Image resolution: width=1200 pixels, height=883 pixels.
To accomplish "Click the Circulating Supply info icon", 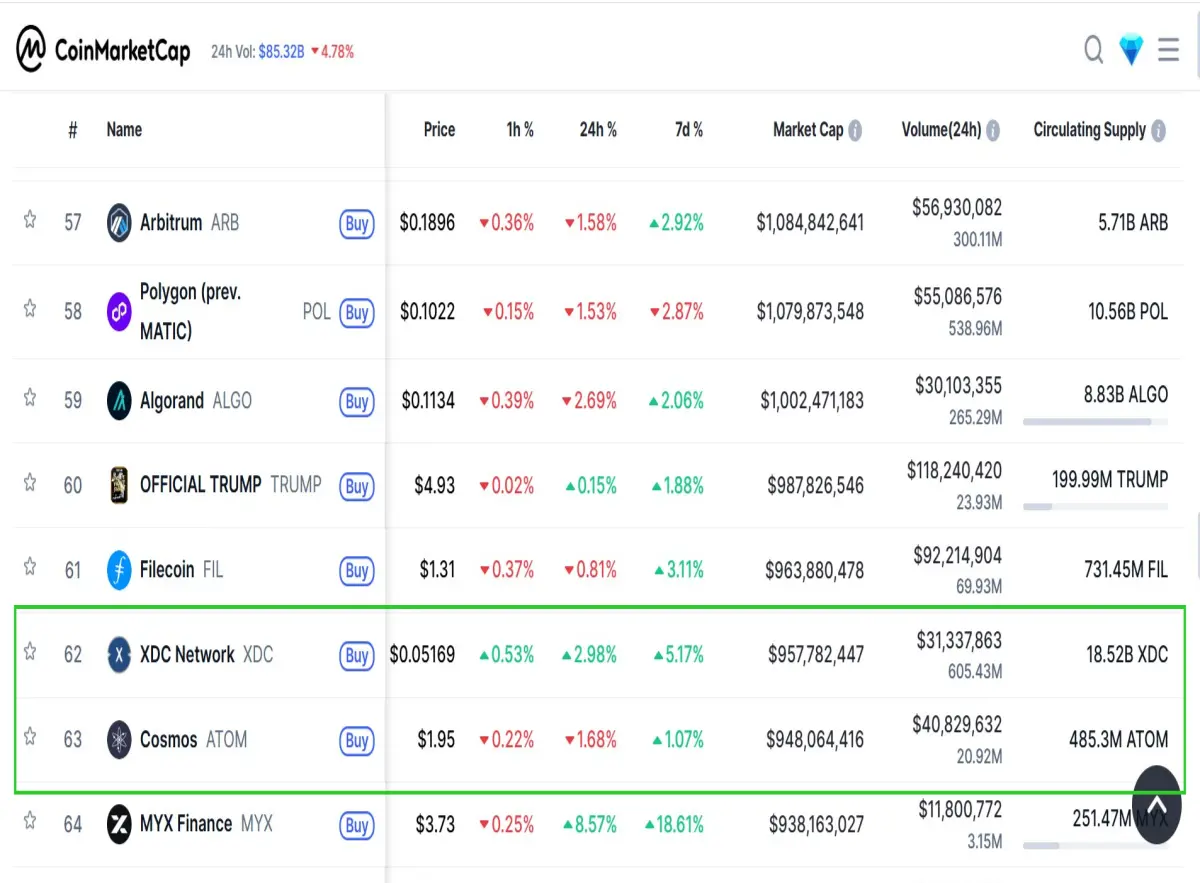I will tap(1158, 130).
